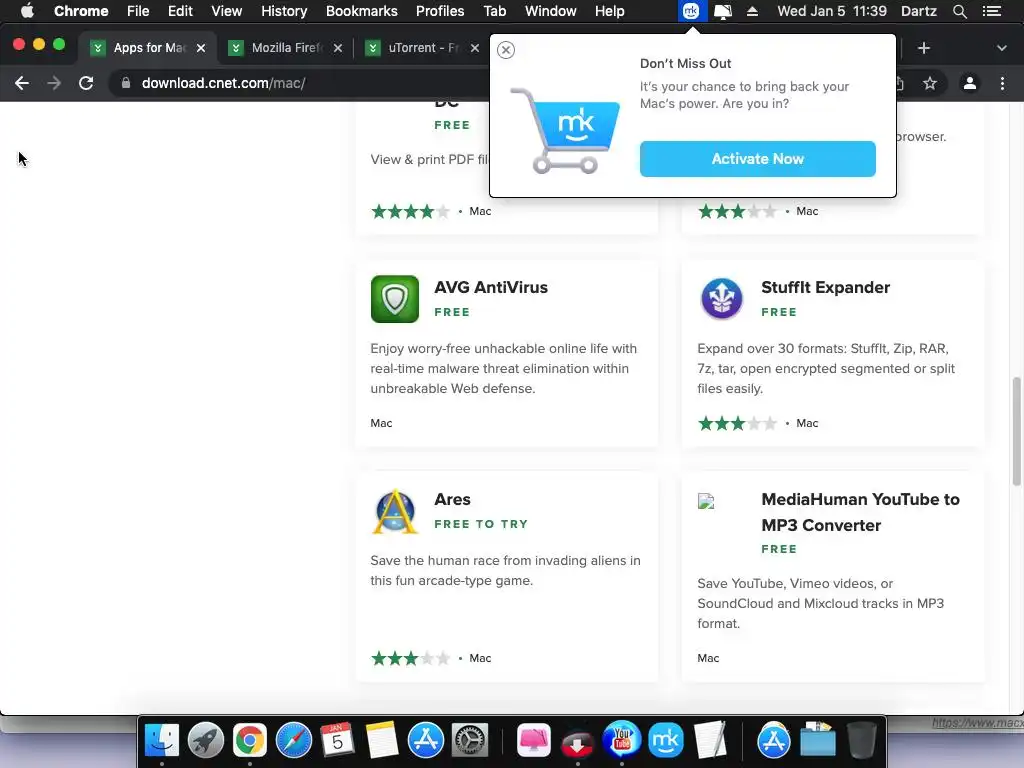
Task: Open the Notification Center list icon
Action: tap(991, 11)
